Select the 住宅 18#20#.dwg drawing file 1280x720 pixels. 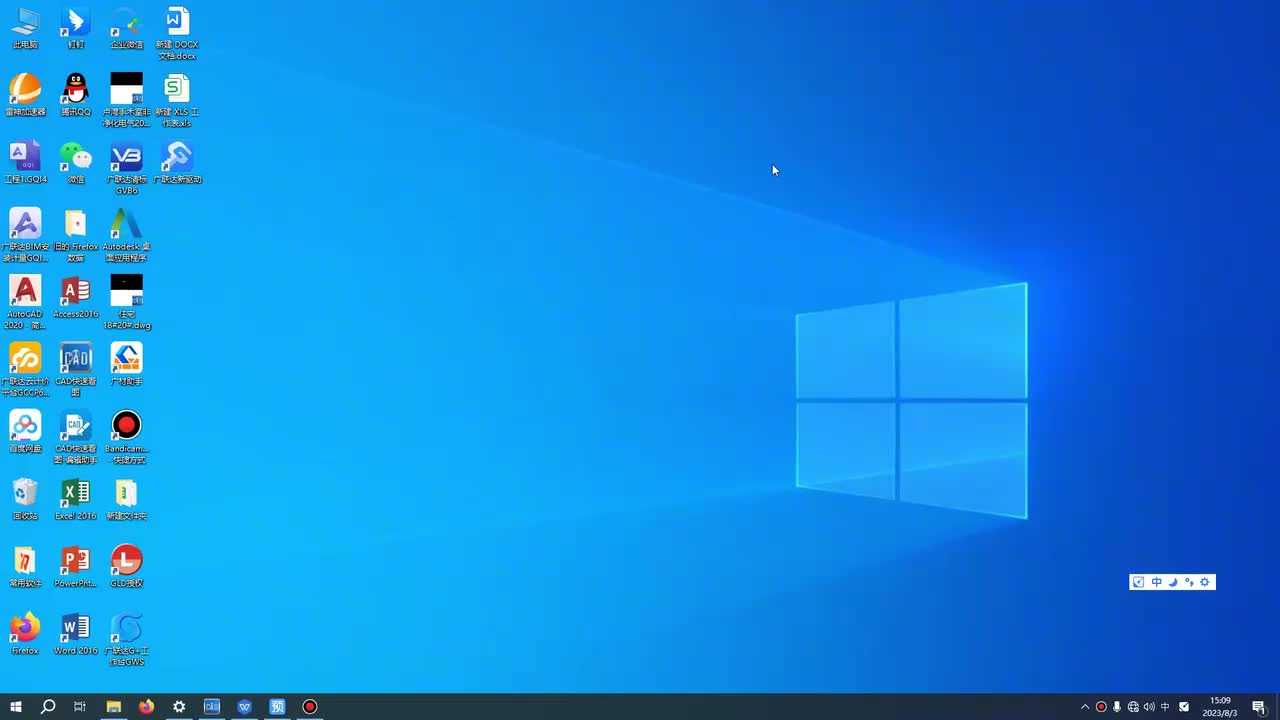(x=127, y=303)
